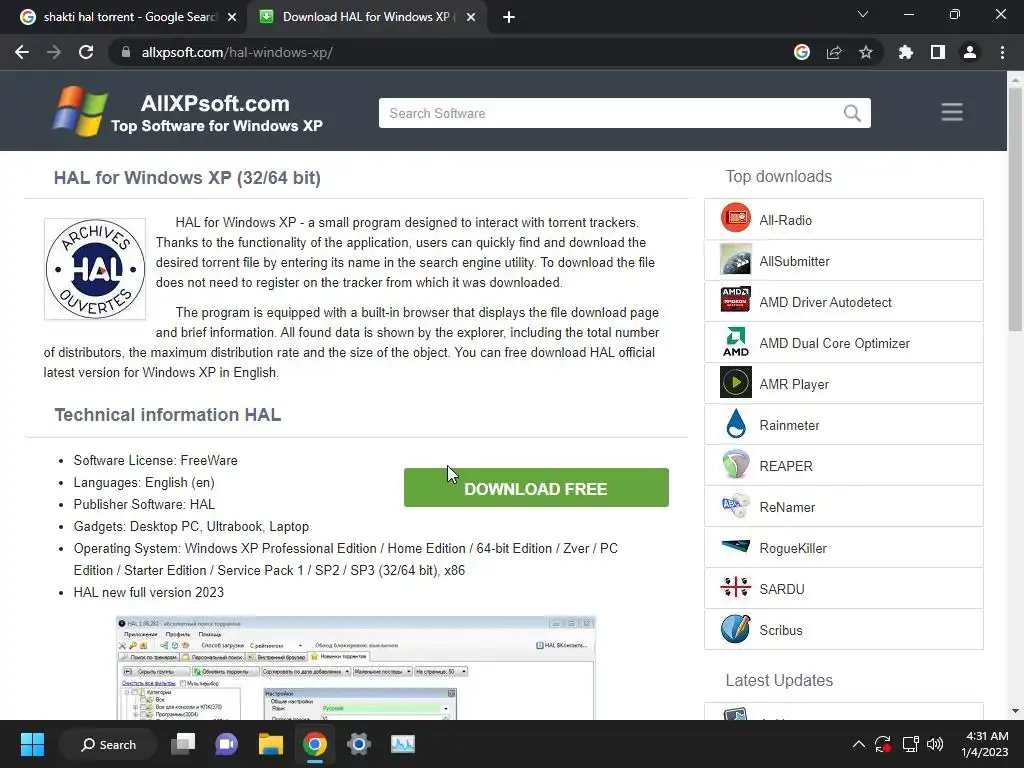This screenshot has width=1024, height=768.
Task: Open RogueKiller link
Action: [793, 549]
